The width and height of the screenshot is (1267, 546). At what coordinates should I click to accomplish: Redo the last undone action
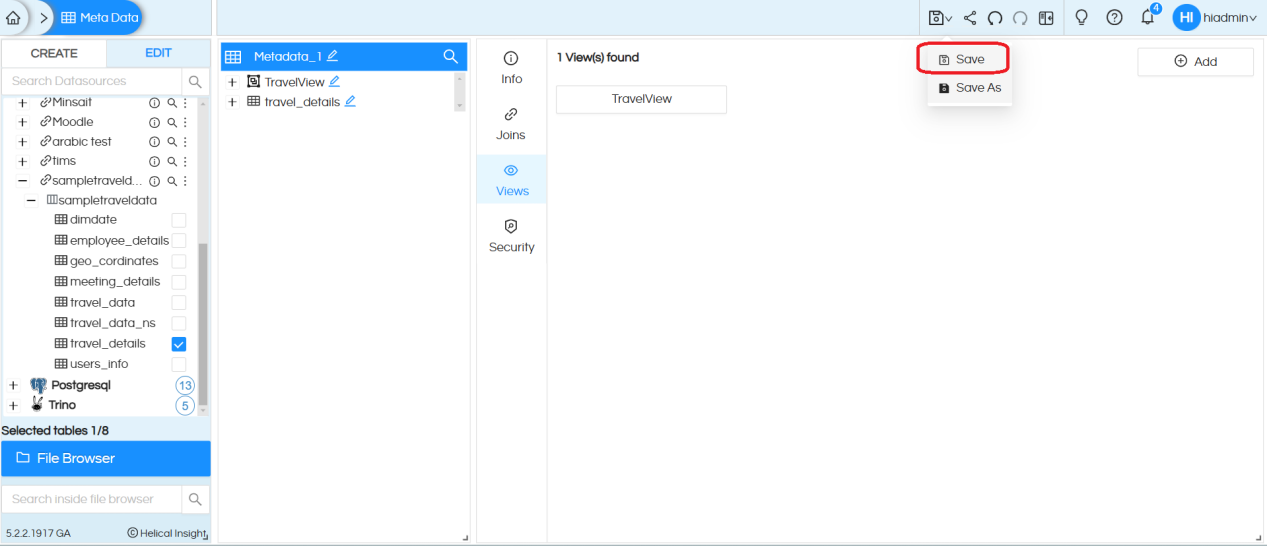point(1020,18)
